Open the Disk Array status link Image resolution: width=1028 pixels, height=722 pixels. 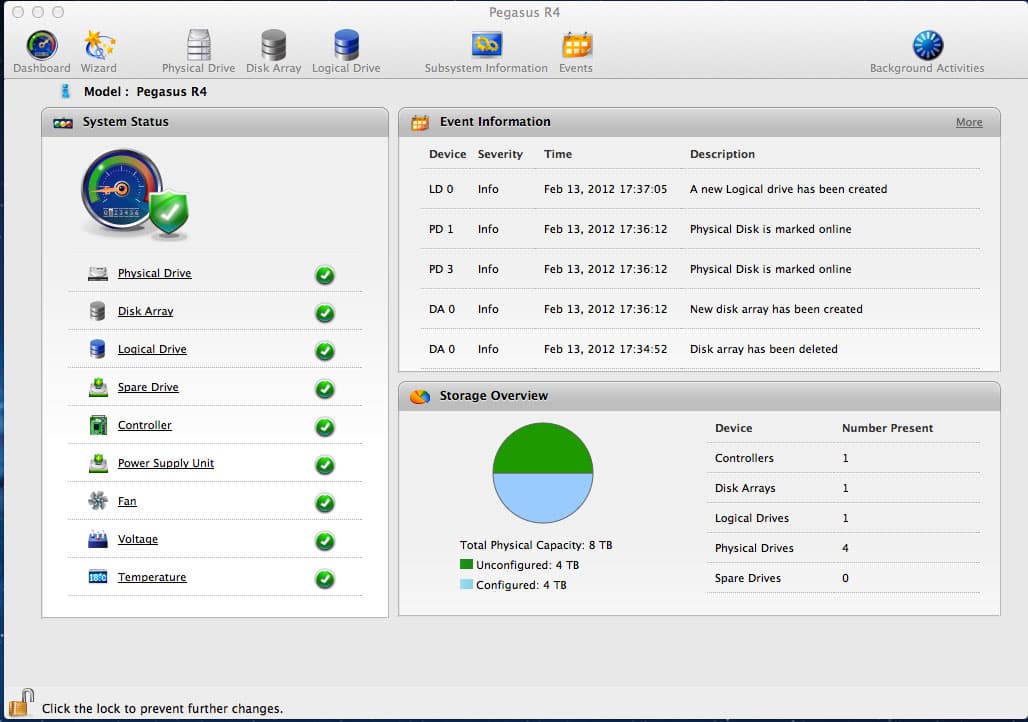146,311
